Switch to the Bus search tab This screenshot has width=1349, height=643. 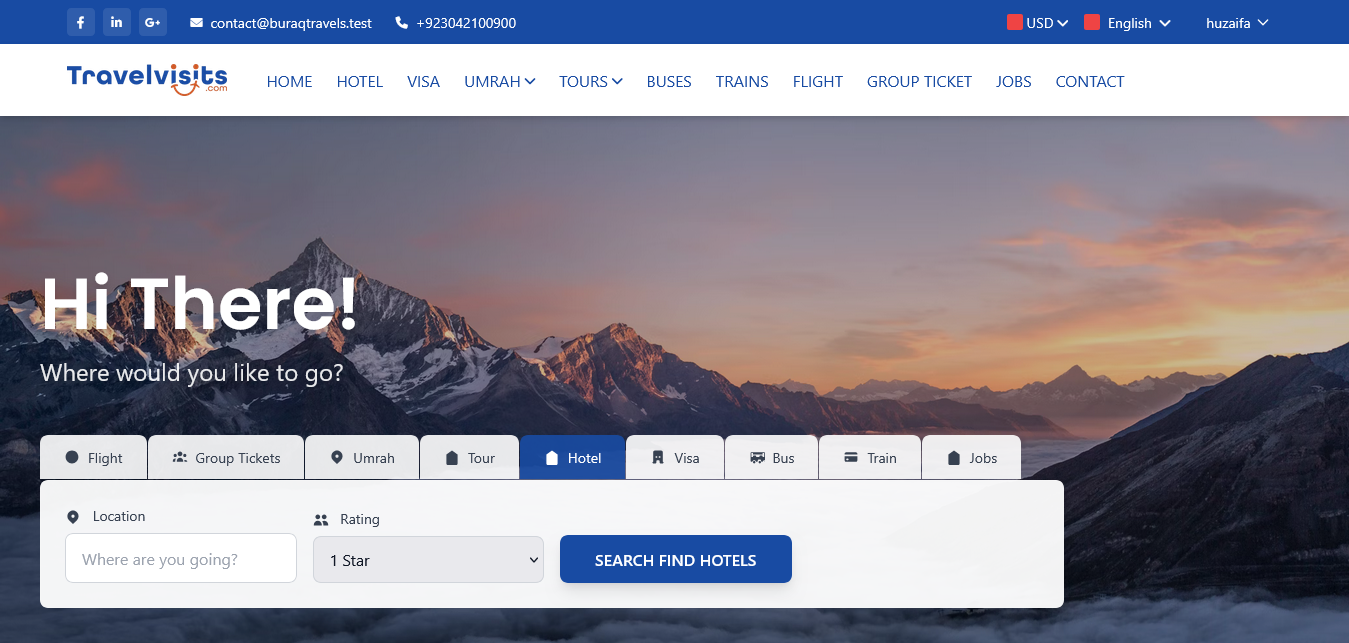coord(772,458)
